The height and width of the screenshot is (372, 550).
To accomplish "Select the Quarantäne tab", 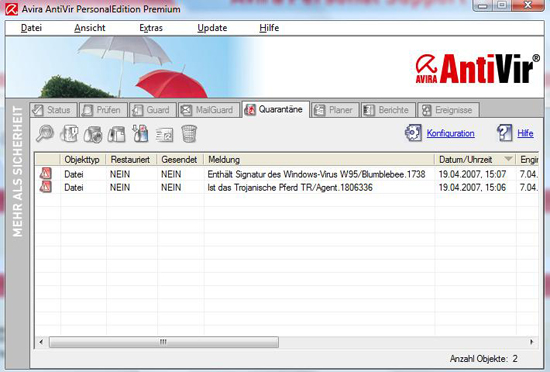I will point(276,109).
